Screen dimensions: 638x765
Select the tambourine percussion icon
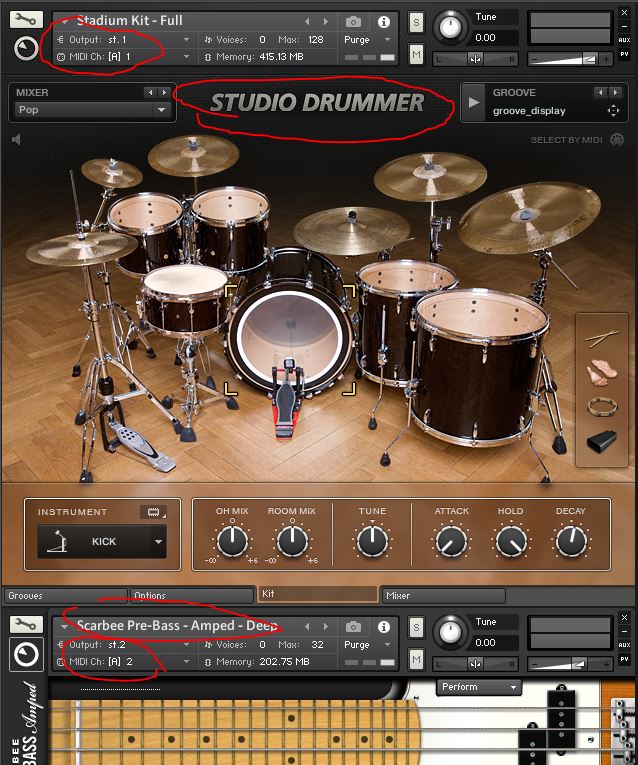602,406
